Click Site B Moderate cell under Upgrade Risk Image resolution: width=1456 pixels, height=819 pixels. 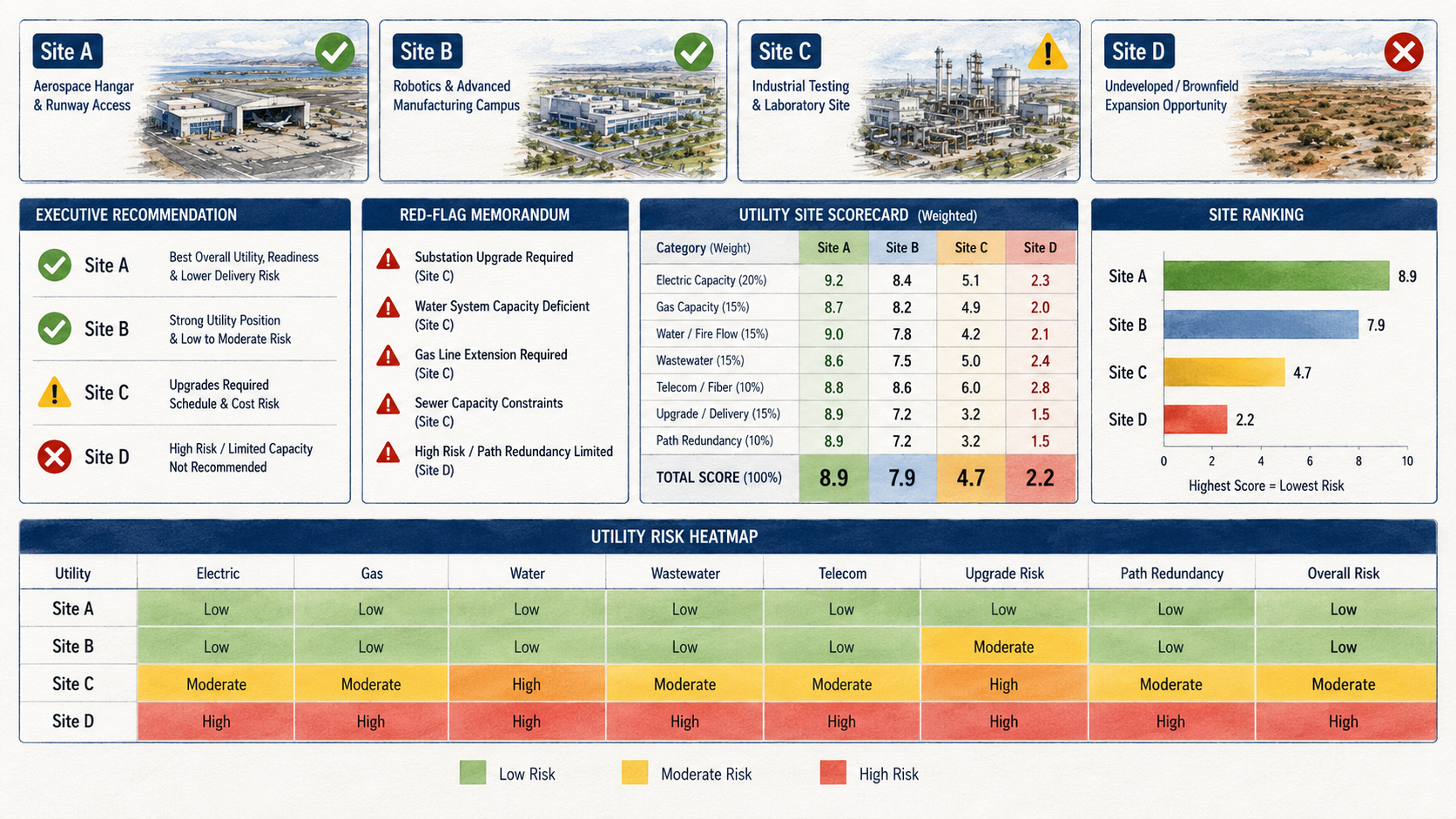click(x=1004, y=647)
